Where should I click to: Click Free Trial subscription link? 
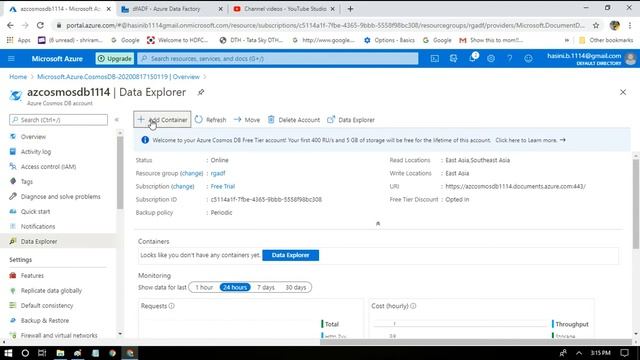tap(223, 186)
